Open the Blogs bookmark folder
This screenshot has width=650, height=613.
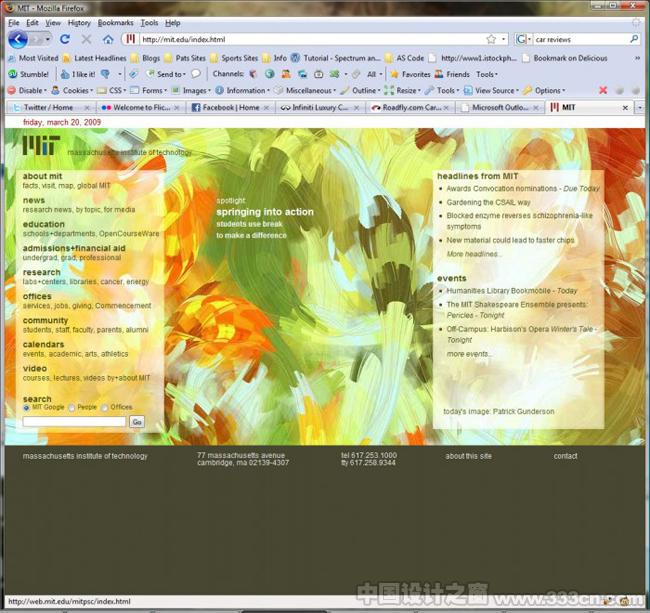[x=145, y=58]
